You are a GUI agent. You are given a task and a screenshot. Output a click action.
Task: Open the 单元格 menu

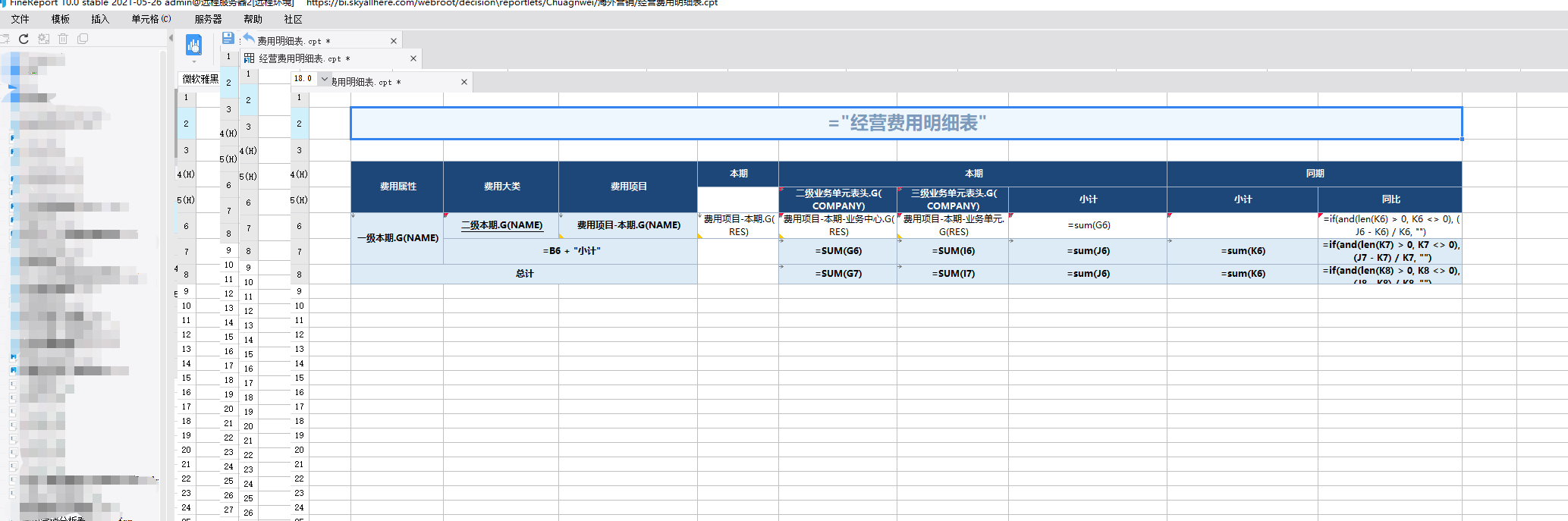click(151, 19)
